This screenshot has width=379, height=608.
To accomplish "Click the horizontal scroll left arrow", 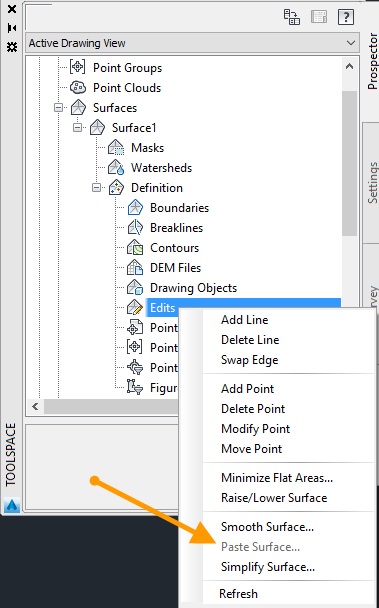I will click(35, 406).
